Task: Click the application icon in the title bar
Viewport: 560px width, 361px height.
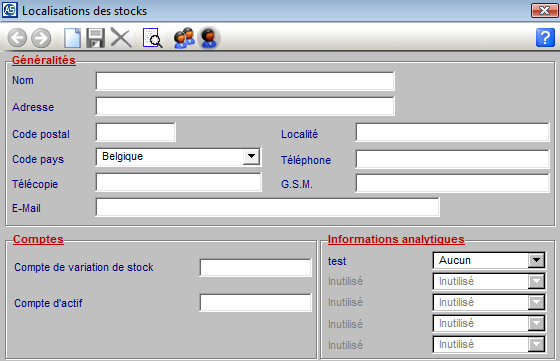Action: point(9,10)
